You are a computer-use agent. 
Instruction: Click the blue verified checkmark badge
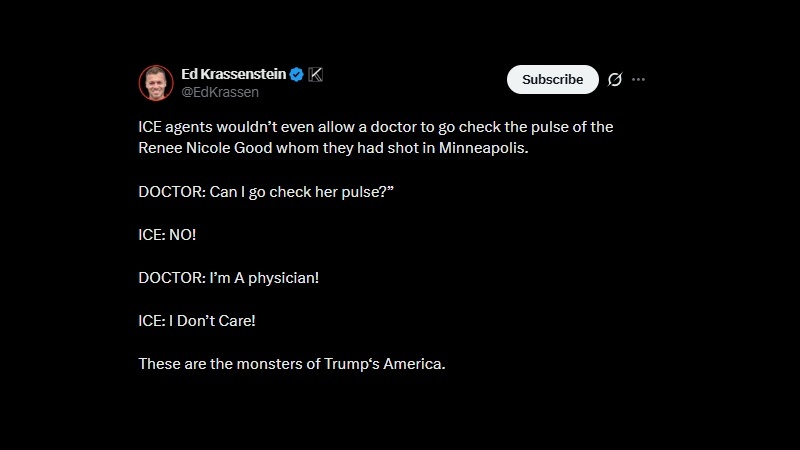(297, 74)
